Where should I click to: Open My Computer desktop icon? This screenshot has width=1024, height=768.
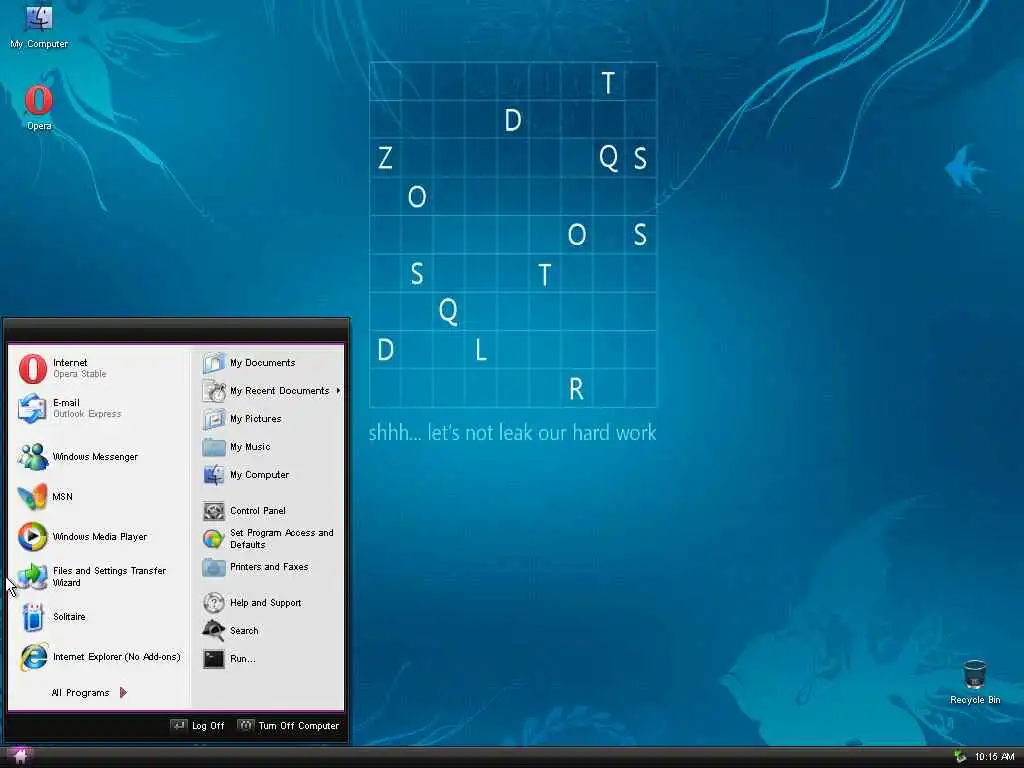[x=39, y=27]
